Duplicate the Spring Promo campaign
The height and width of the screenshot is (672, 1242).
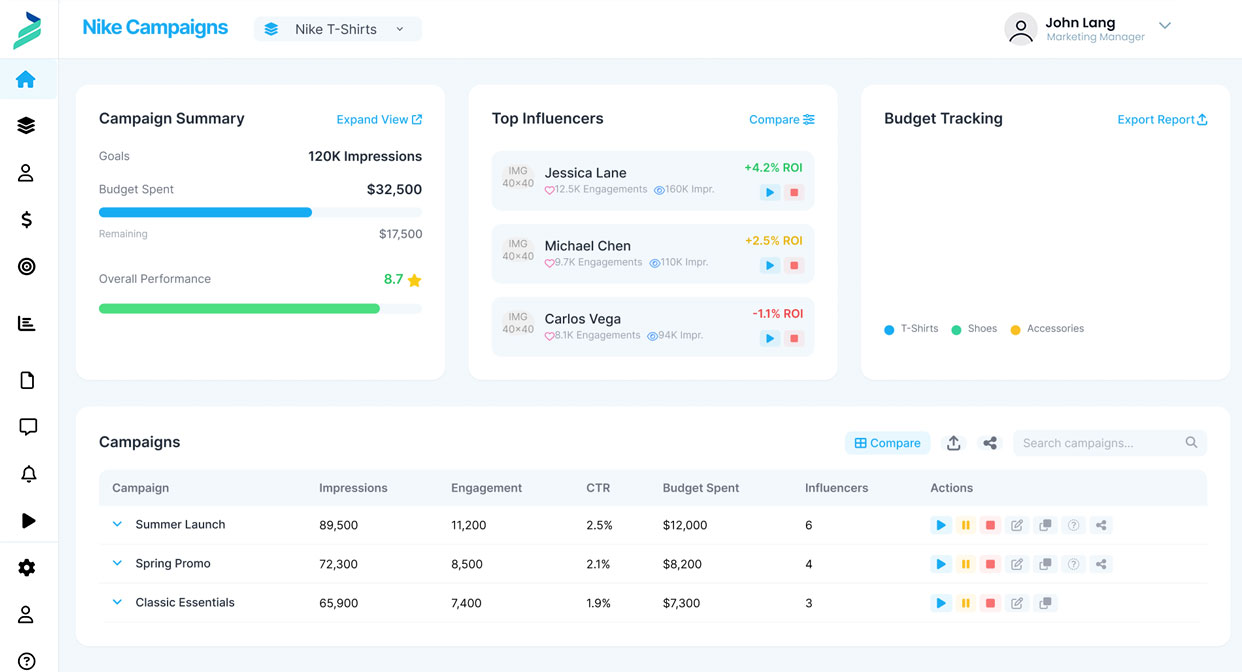coord(1045,564)
